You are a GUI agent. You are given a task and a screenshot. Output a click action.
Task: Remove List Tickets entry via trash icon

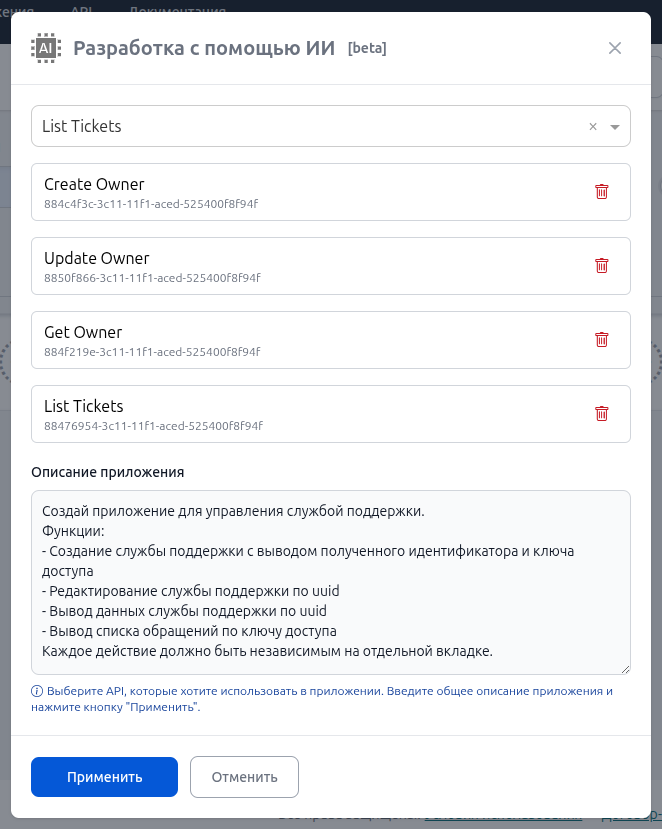602,413
